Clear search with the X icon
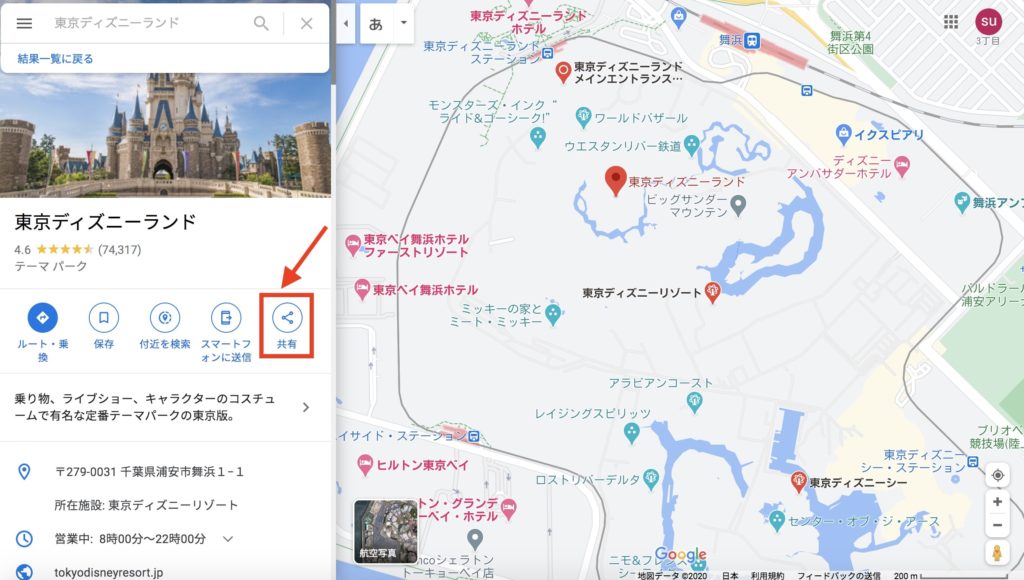Viewport: 1024px width, 580px height. tap(306, 24)
